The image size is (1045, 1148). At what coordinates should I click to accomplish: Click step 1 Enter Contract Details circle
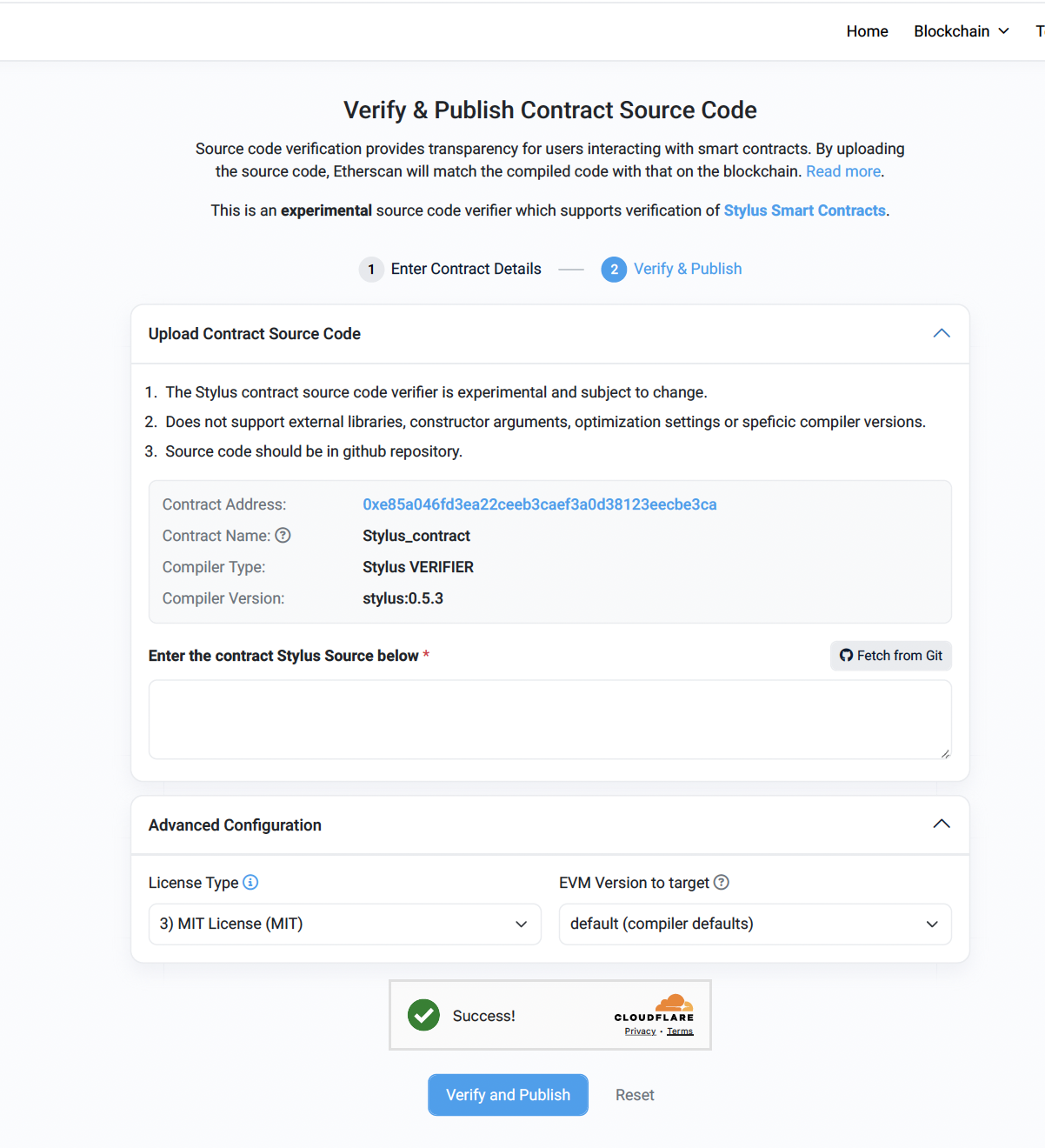371,270
